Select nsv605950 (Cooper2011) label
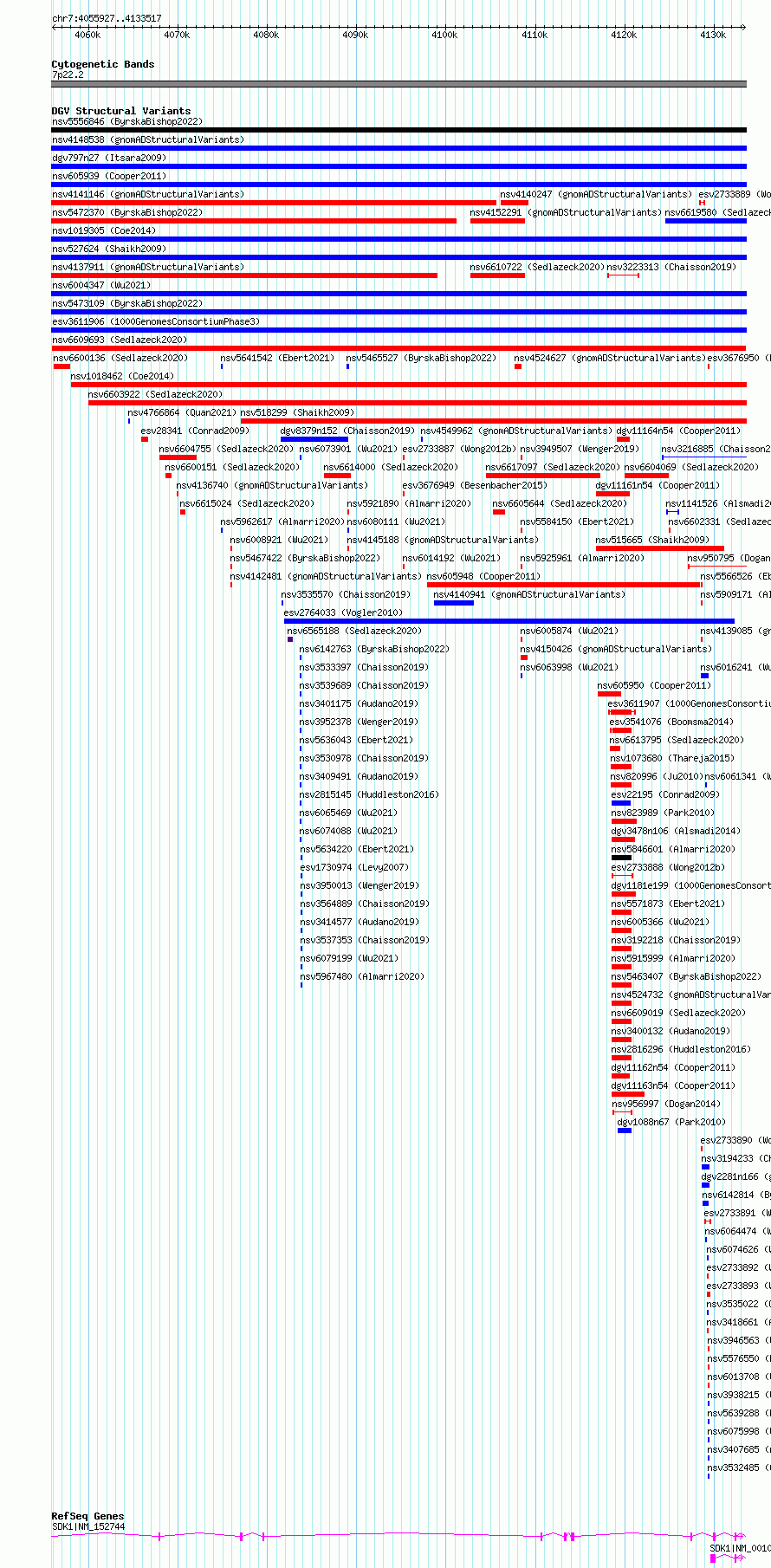 [x=654, y=685]
